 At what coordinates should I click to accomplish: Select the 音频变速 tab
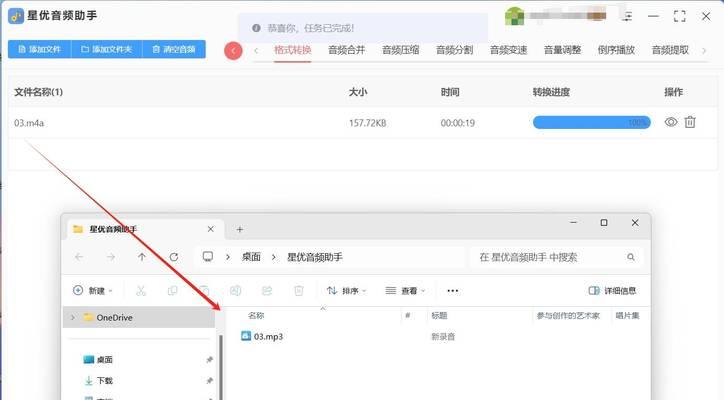[x=508, y=50]
